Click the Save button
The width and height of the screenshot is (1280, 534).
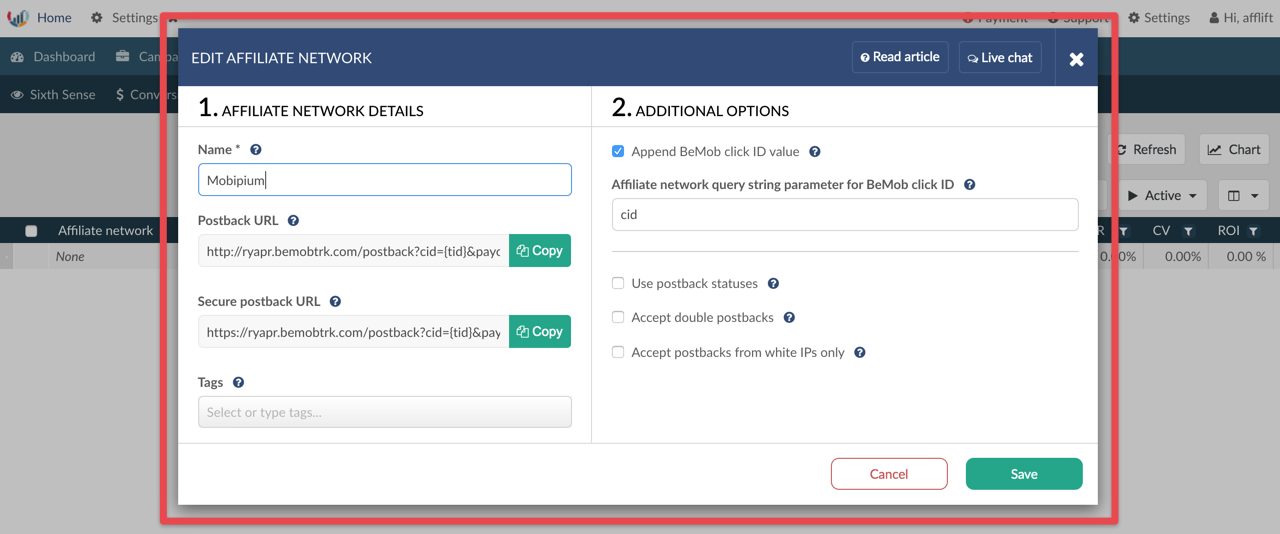[1023, 474]
